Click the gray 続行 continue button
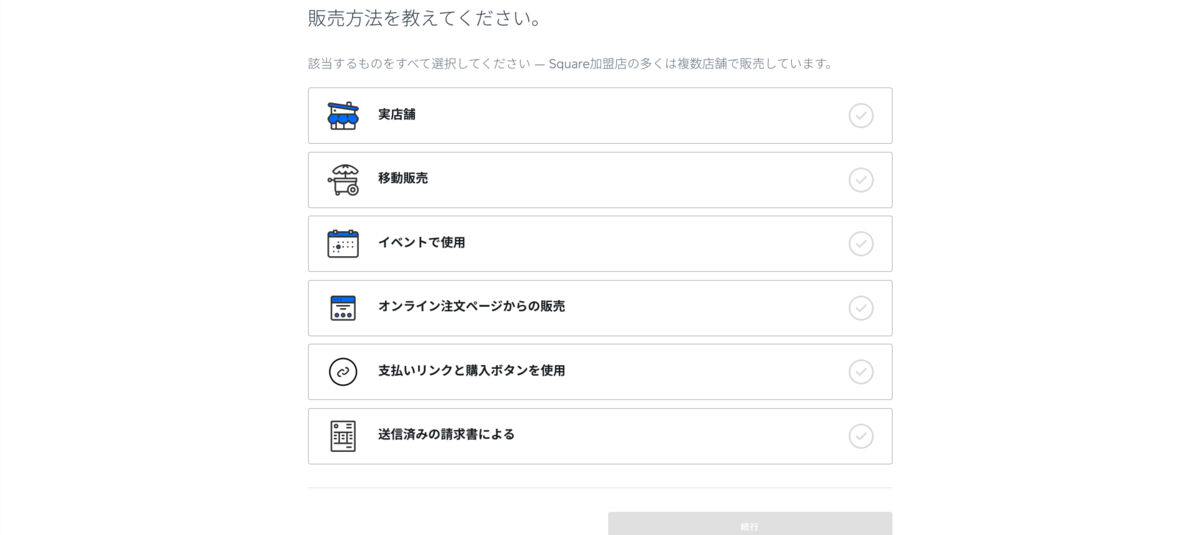The width and height of the screenshot is (1200, 535). [x=750, y=524]
